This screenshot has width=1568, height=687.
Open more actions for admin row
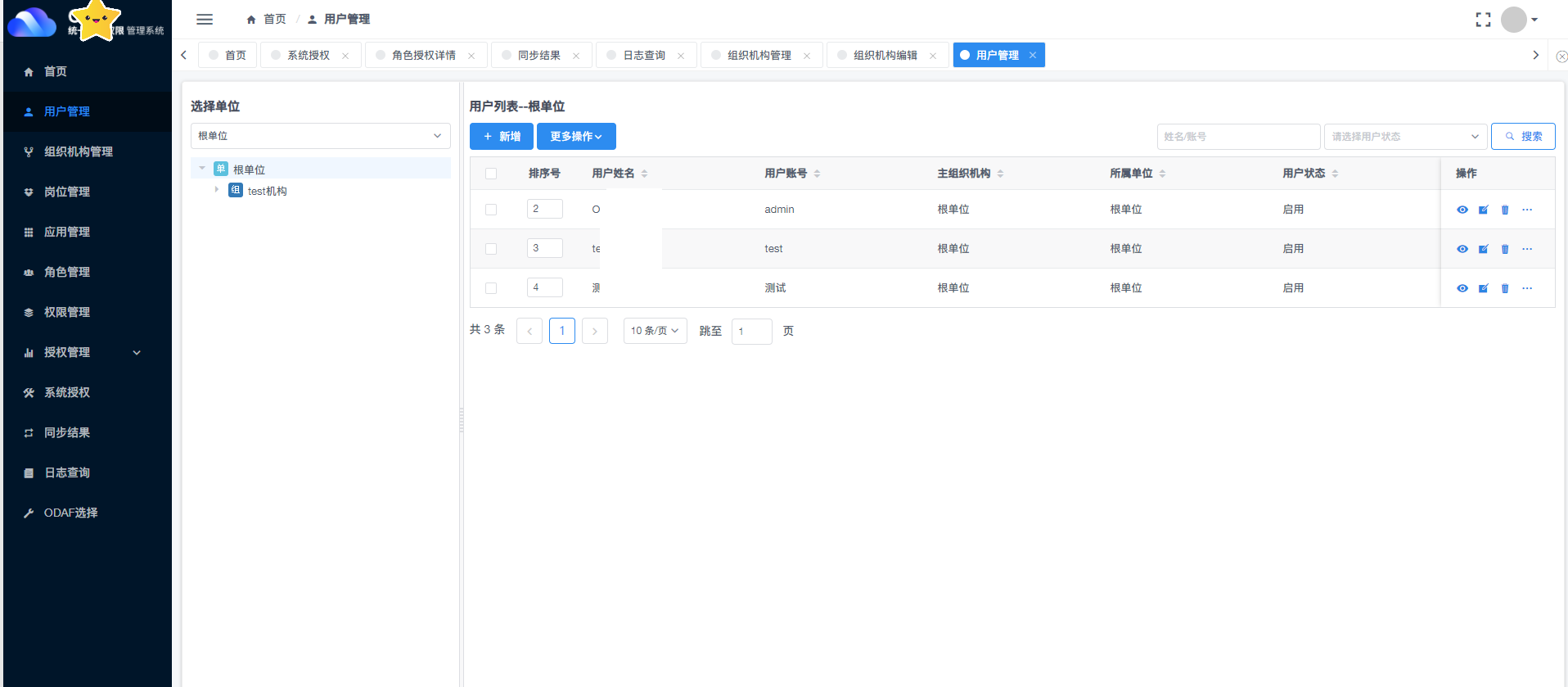[x=1527, y=210]
